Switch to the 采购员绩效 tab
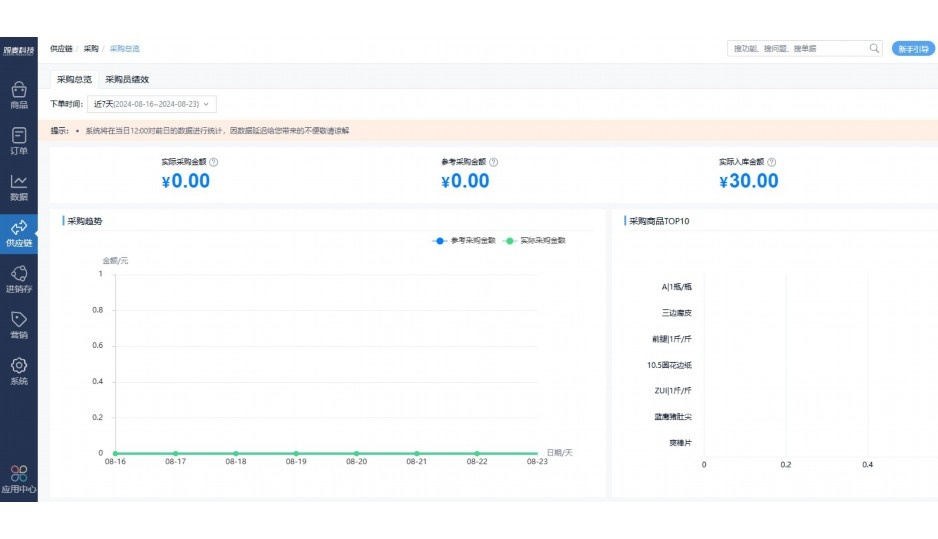 coord(127,79)
